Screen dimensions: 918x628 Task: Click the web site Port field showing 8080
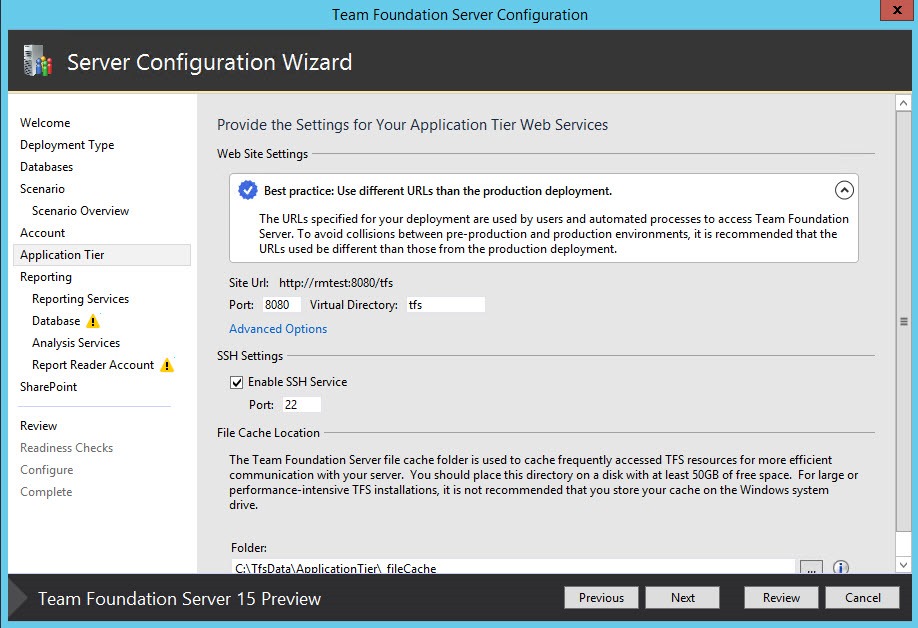282,305
